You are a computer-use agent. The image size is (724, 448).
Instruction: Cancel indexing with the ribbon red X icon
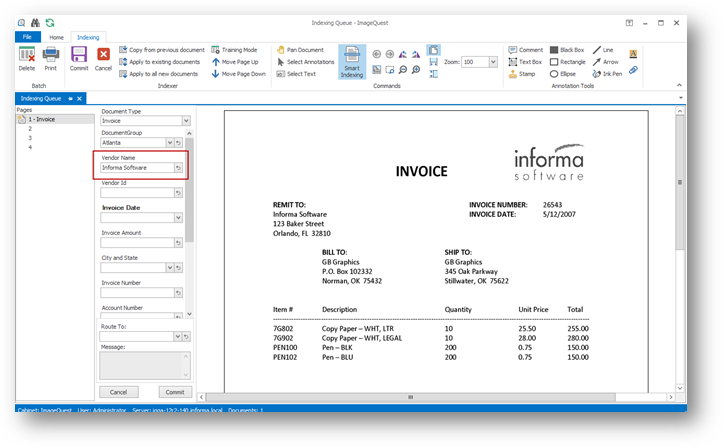click(x=103, y=59)
